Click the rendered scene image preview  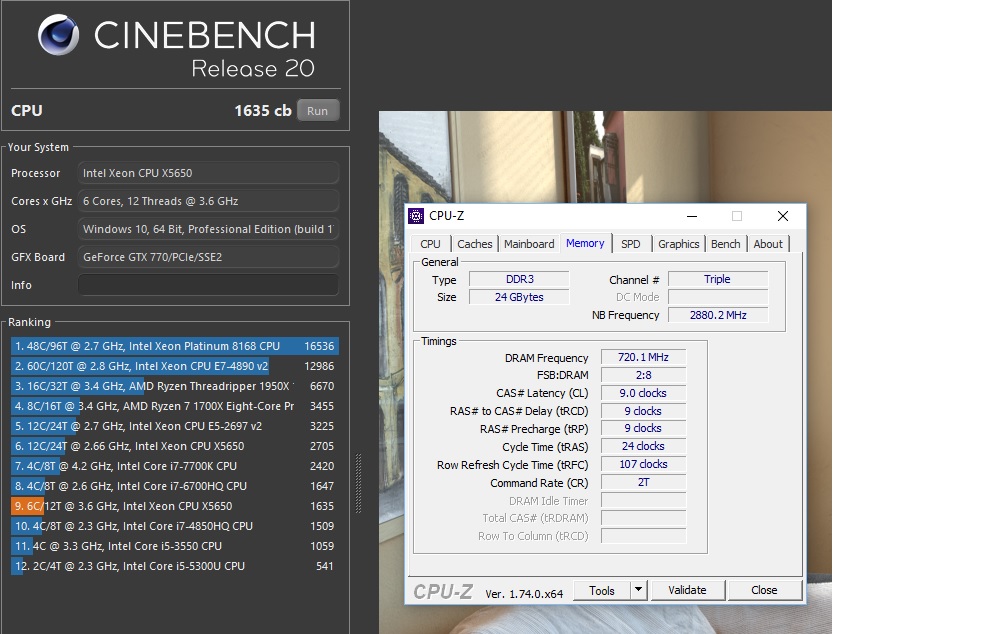[x=604, y=372]
